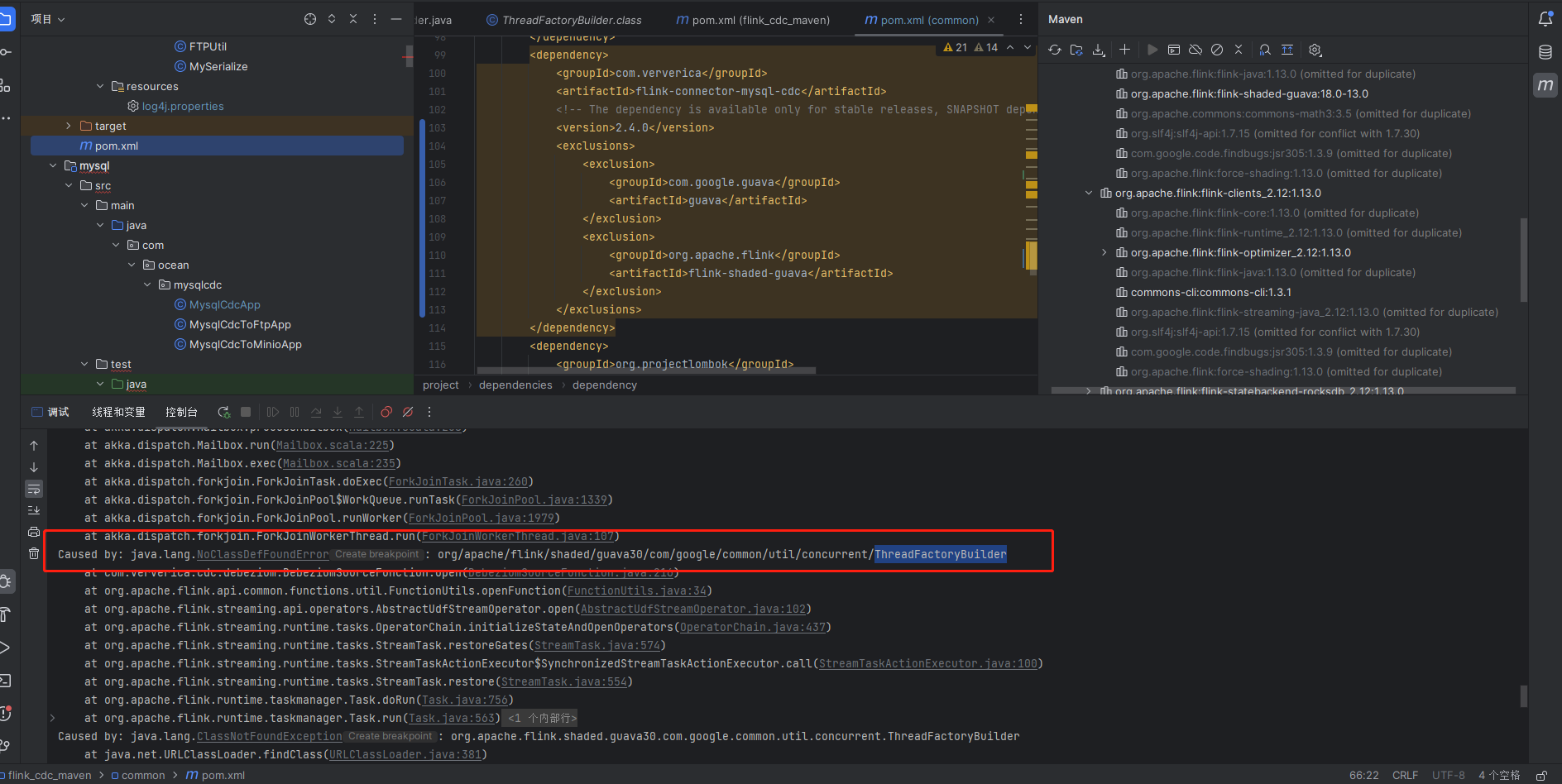Image resolution: width=1562 pixels, height=784 pixels.
Task: Open notifications bell in right sidebar
Action: tap(1545, 19)
